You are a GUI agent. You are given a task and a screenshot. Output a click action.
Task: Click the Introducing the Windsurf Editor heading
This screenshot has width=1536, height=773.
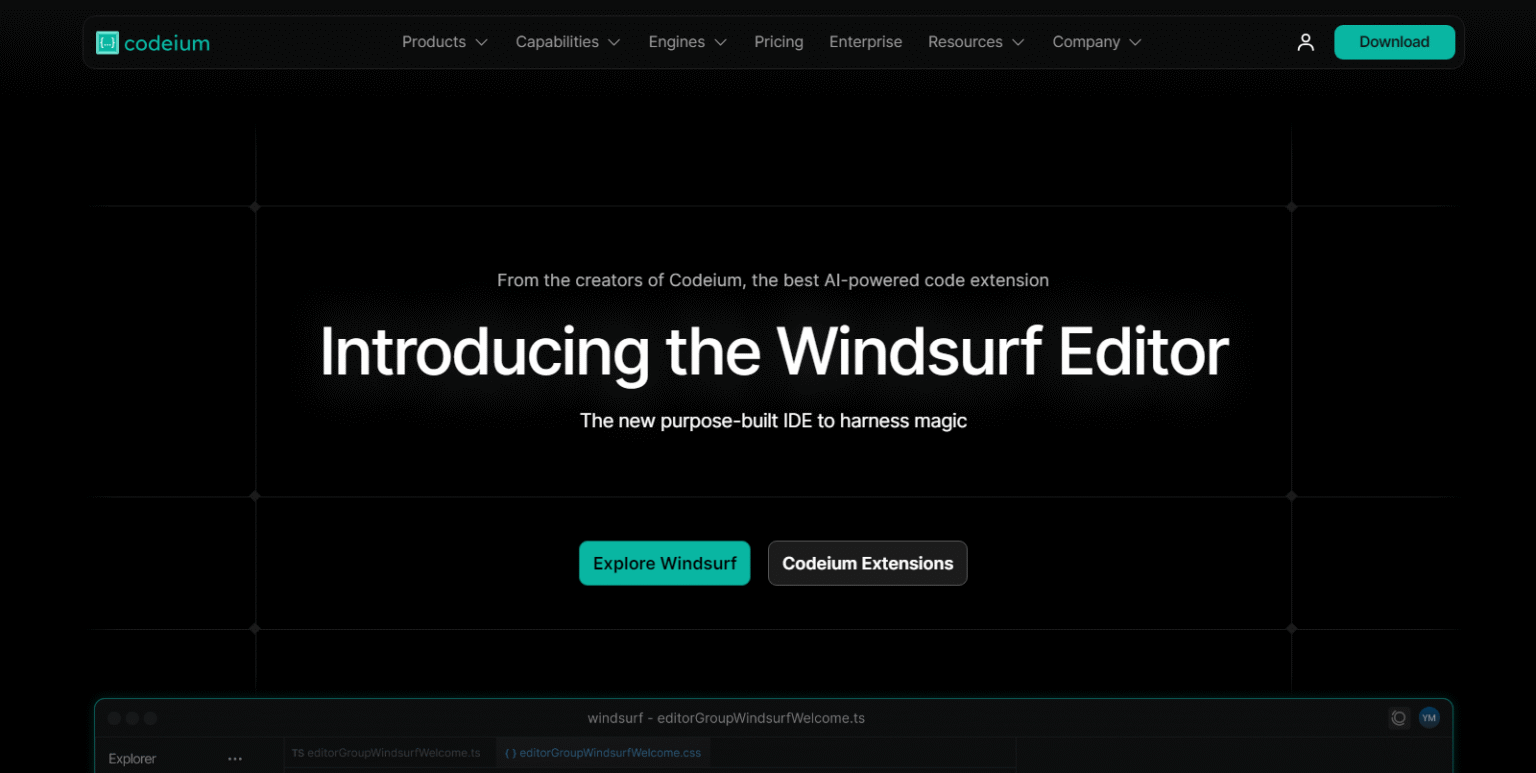(x=773, y=352)
